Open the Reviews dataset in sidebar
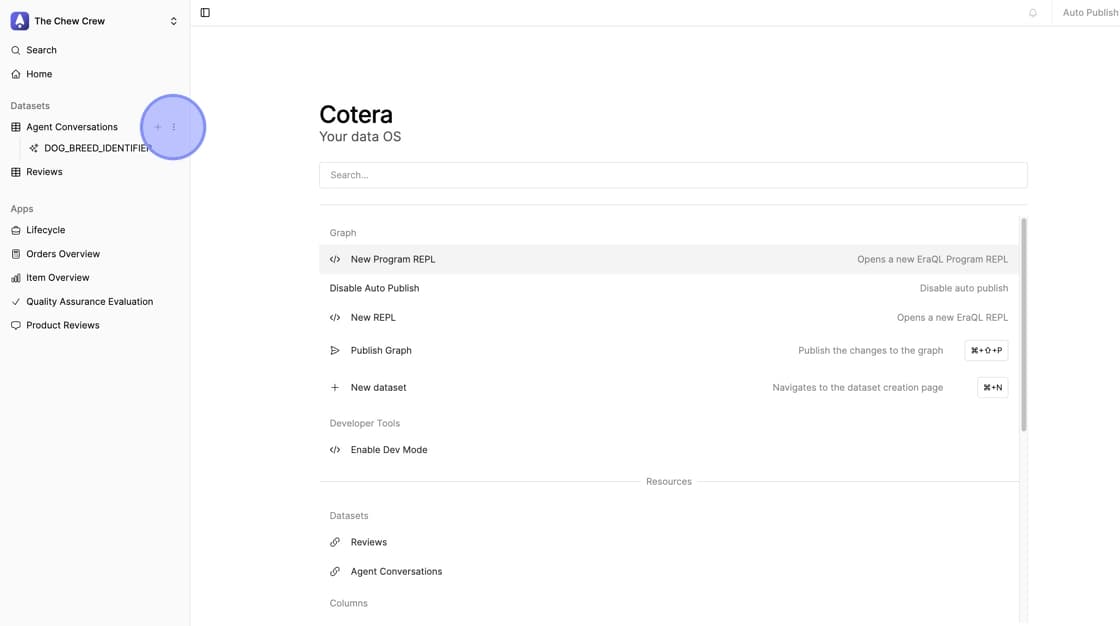This screenshot has width=1120, height=626. (x=44, y=172)
